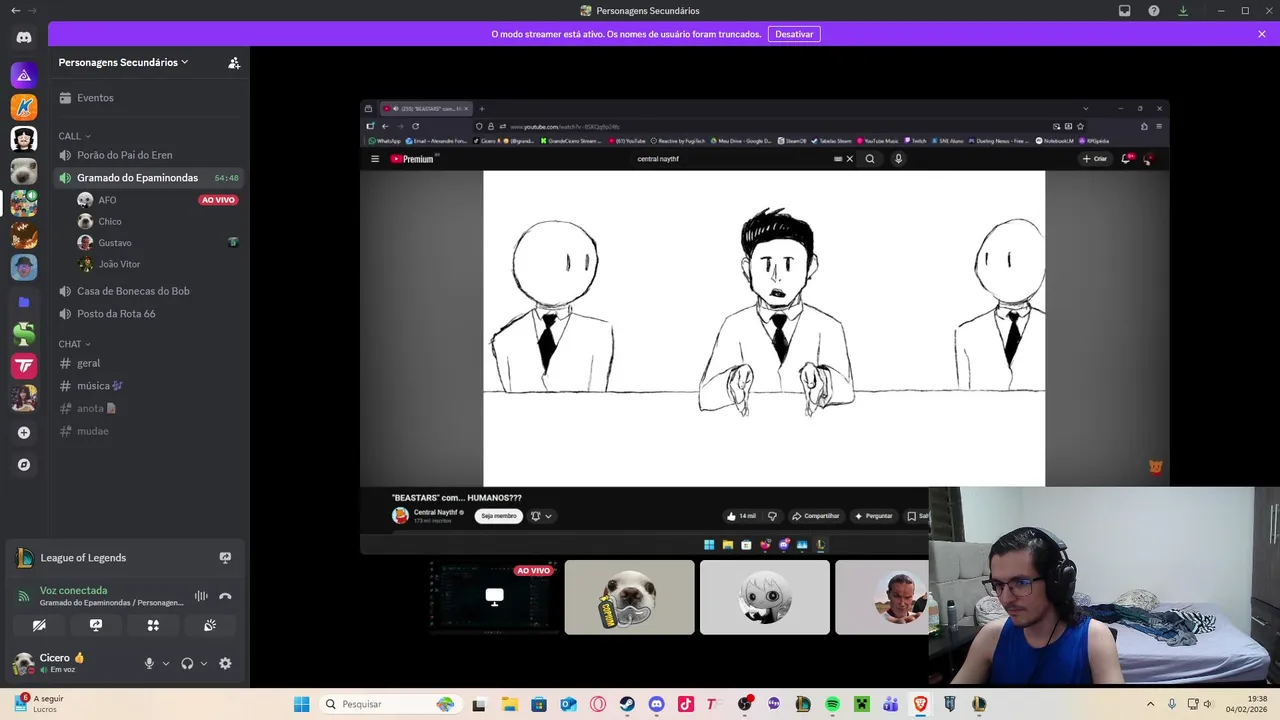This screenshot has height=720, width=1280.
Task: Open headphones output options arrow
Action: [x=204, y=663]
